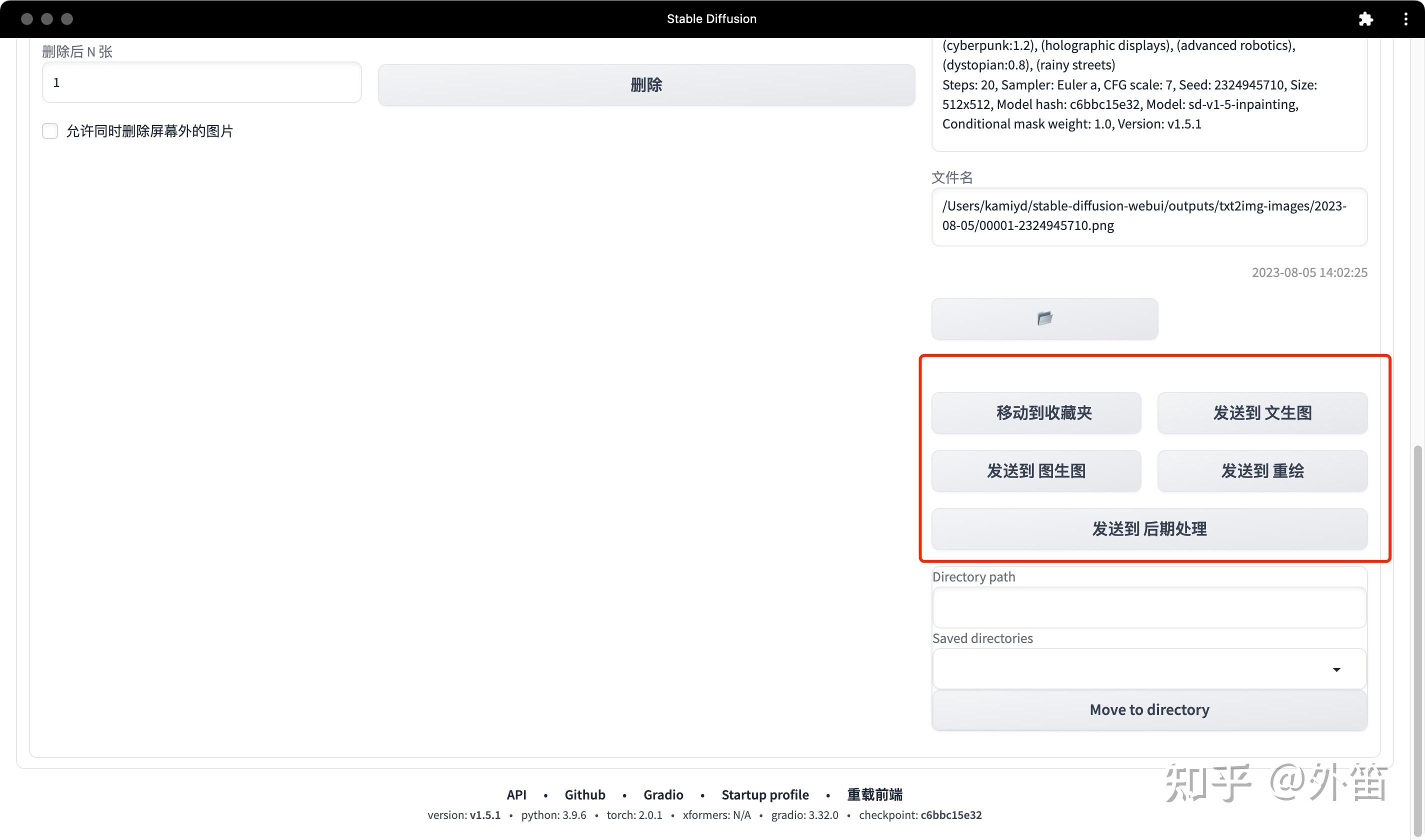Open the API footer link
This screenshot has height=840, width=1425.
pyautogui.click(x=516, y=794)
